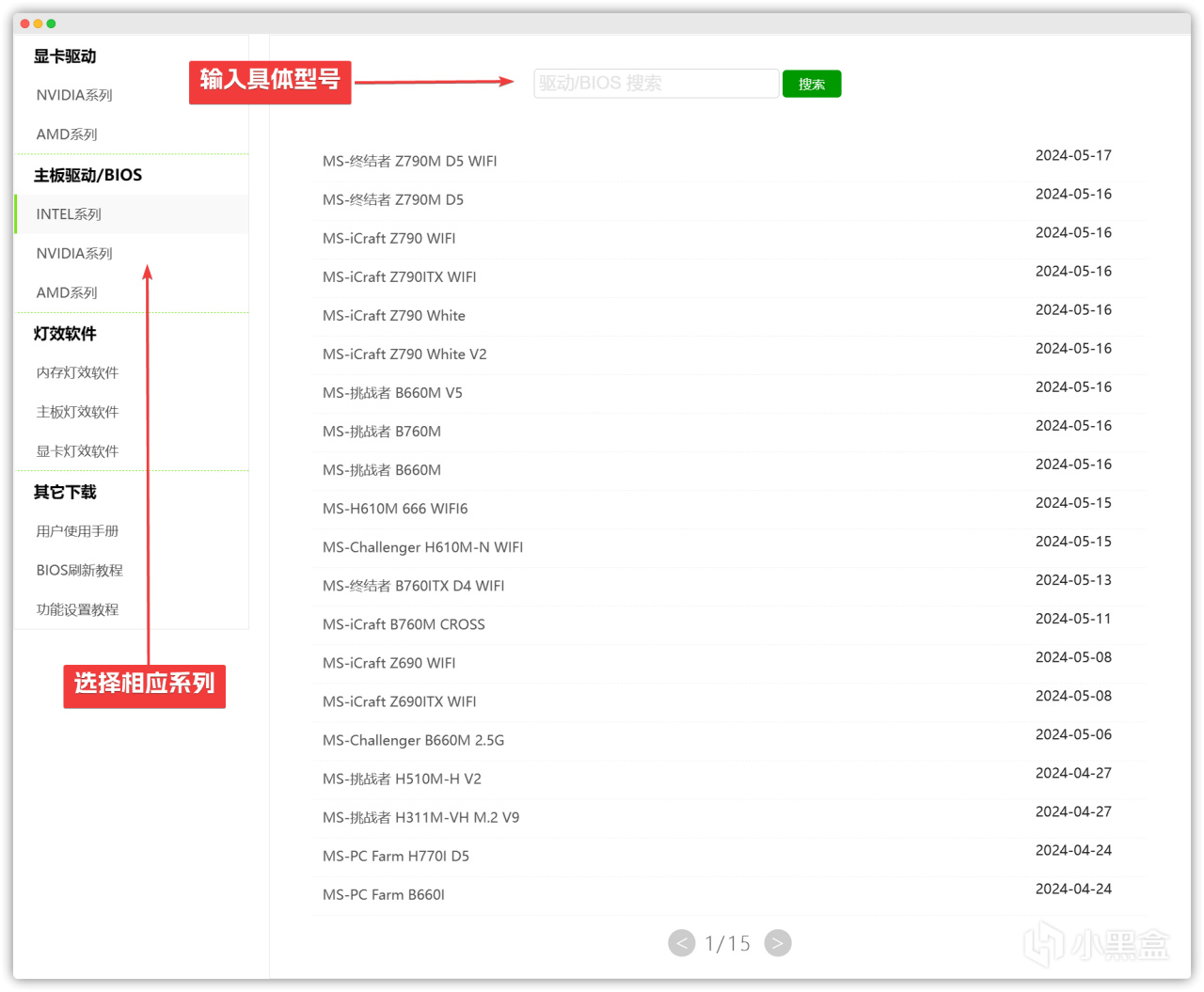Click the date 2024-05-06
1204x992 pixels.
click(1073, 734)
